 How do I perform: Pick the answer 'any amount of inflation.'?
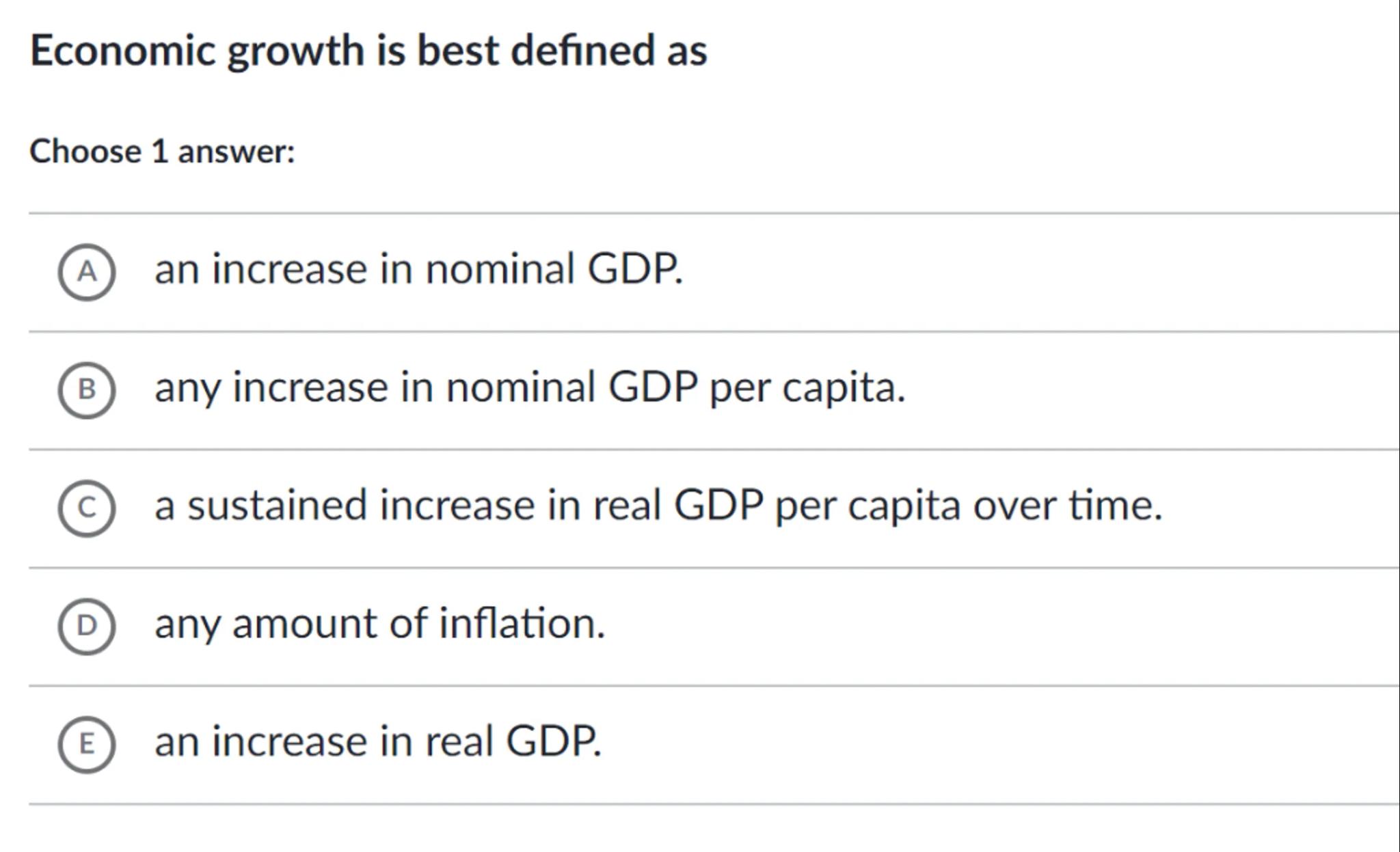(380, 624)
